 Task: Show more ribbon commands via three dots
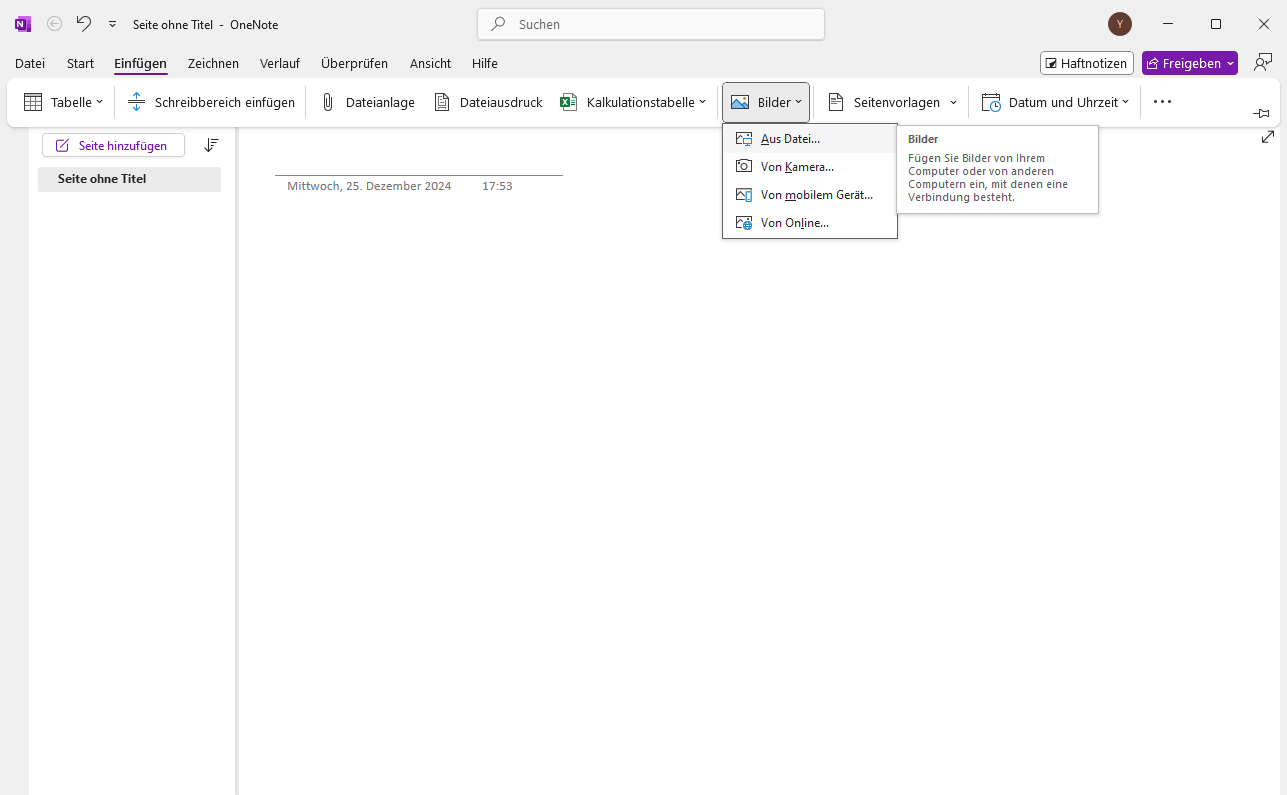(1162, 102)
